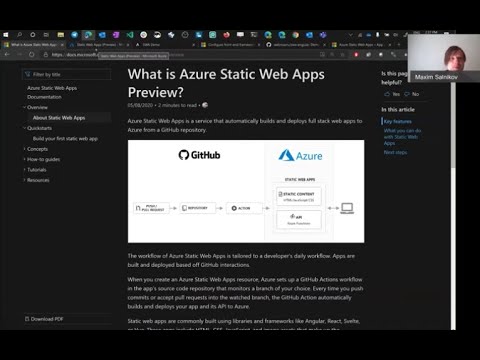This screenshot has height=360, width=480.
Task: Jump to 'Next steps' section
Action: point(395,152)
